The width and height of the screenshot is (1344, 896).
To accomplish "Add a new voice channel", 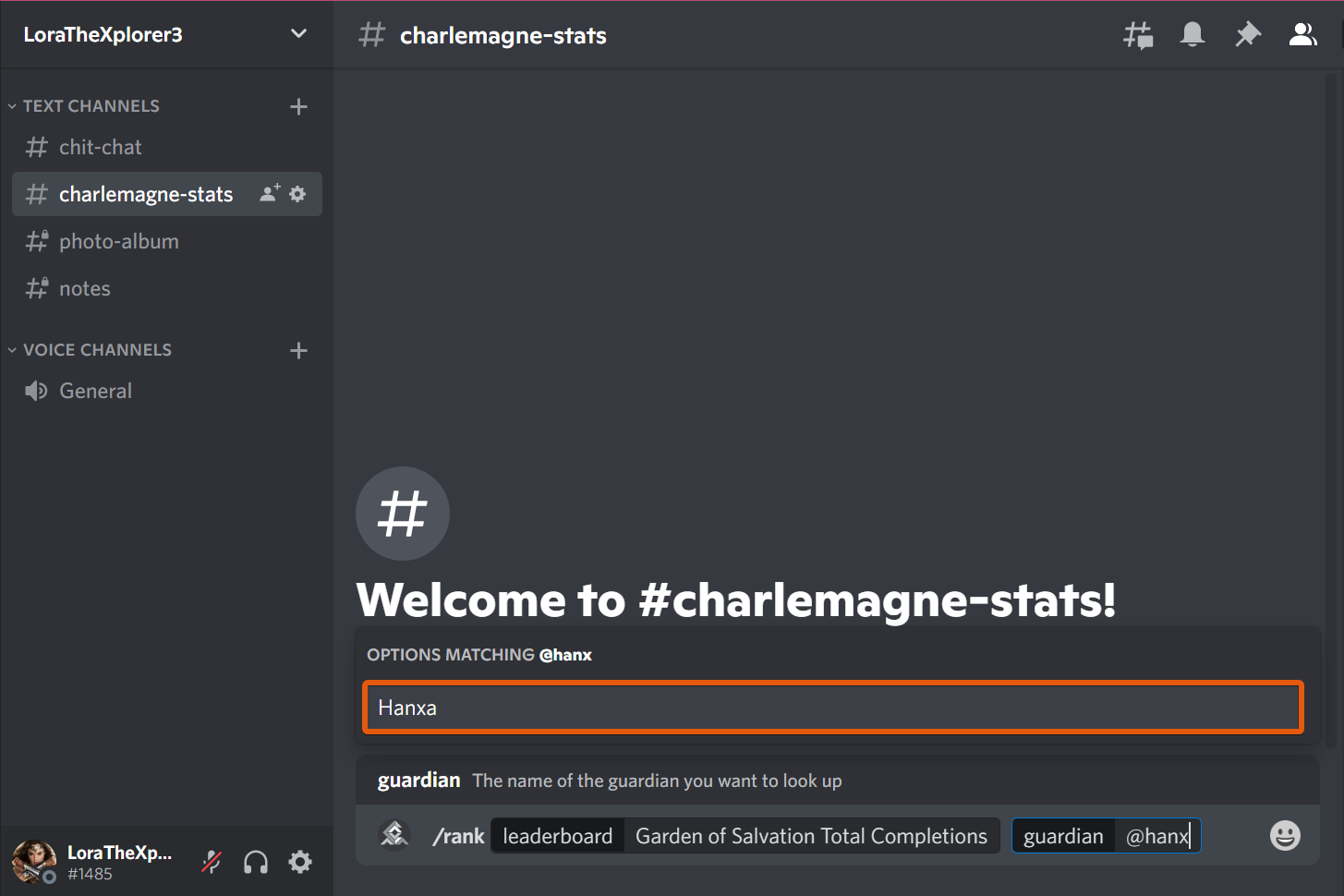I will click(298, 350).
